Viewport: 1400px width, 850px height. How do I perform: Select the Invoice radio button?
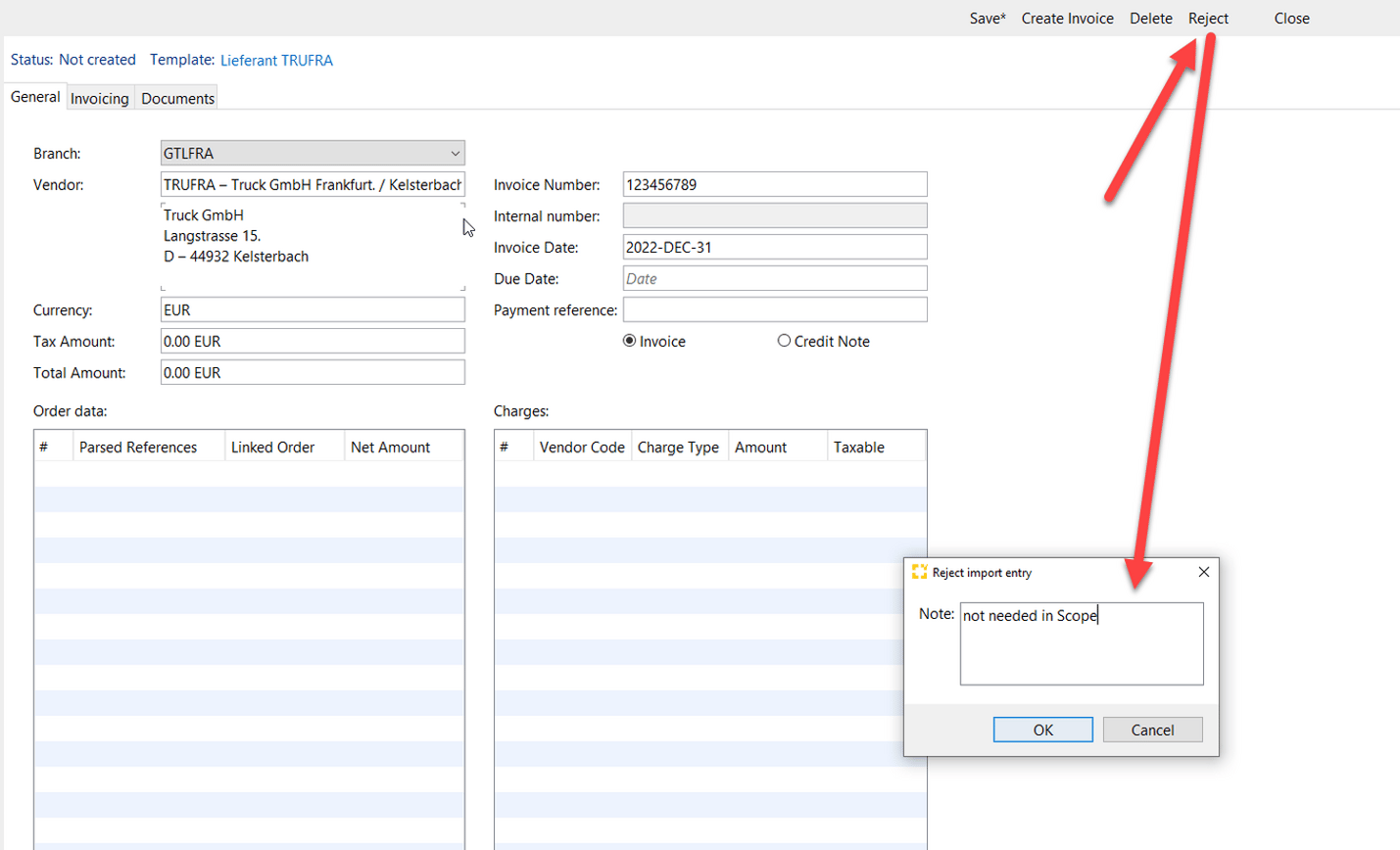tap(630, 341)
